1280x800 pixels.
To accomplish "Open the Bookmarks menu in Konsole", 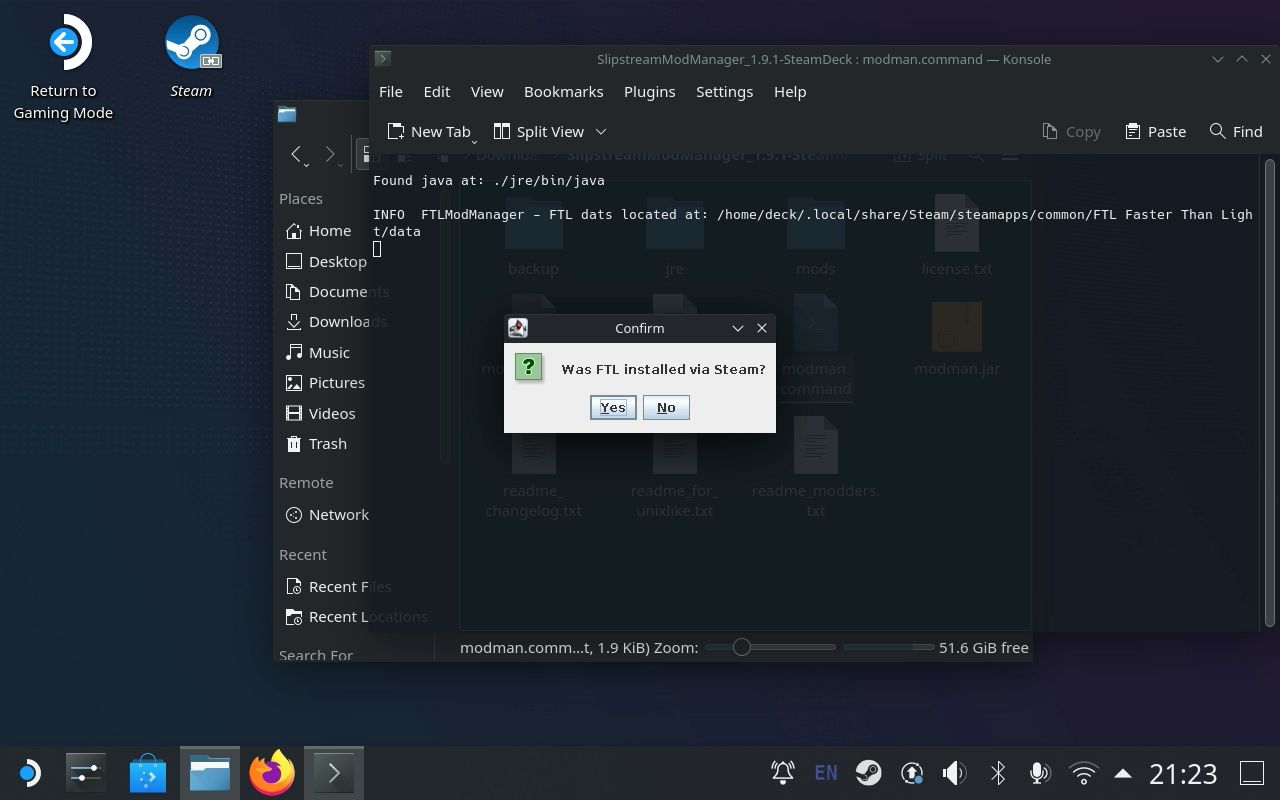I will point(563,91).
